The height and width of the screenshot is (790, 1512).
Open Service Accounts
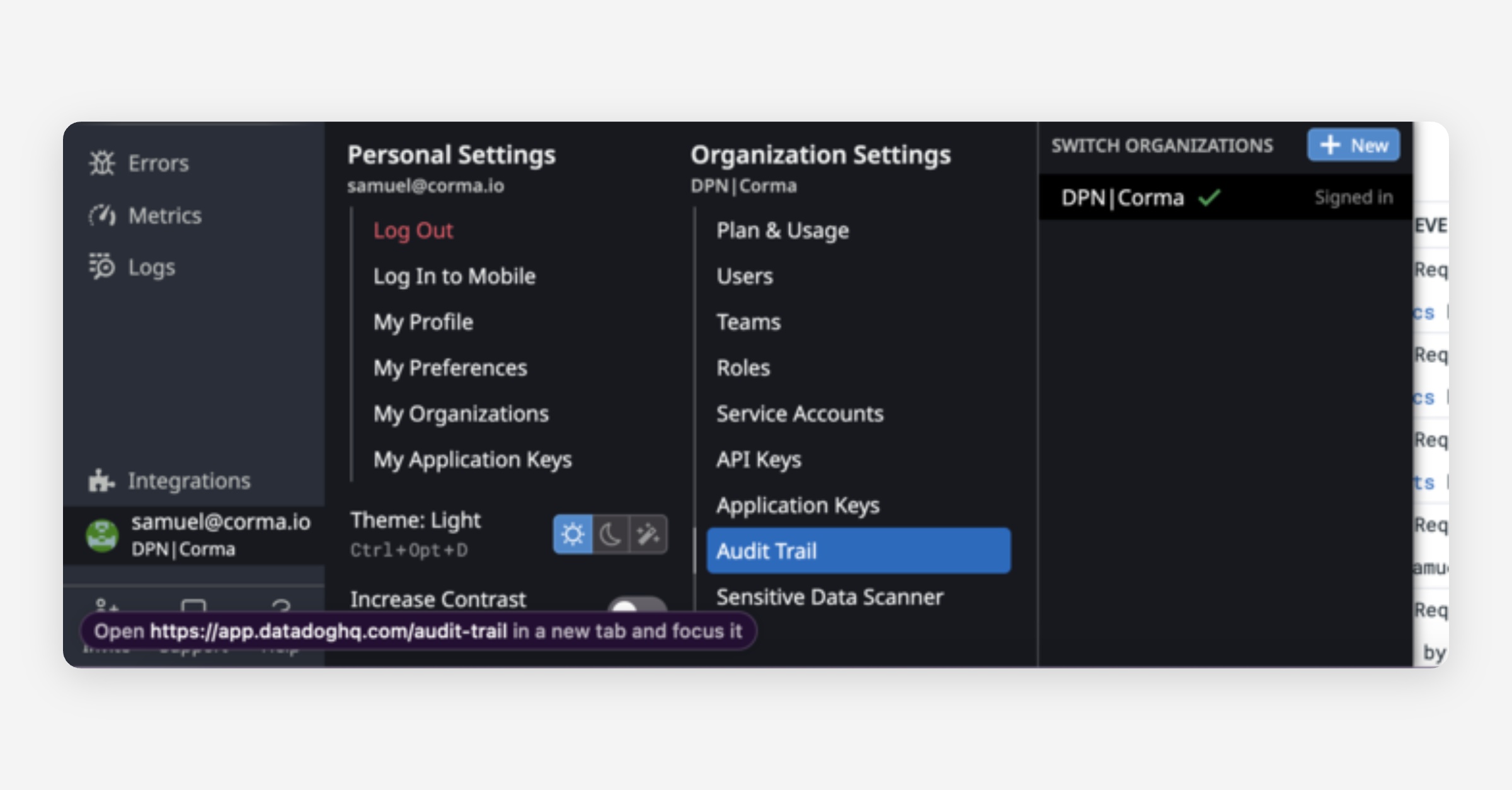point(799,414)
